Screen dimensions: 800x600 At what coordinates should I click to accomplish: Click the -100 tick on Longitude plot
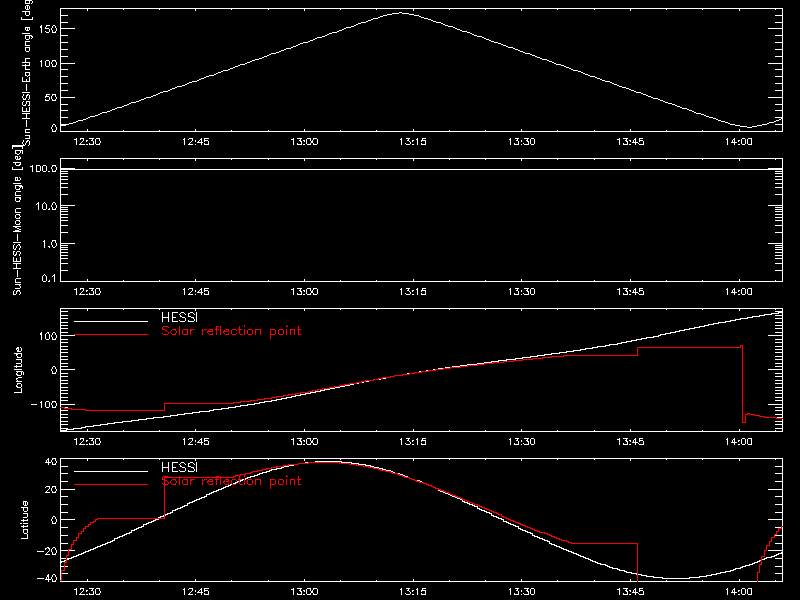coord(44,404)
